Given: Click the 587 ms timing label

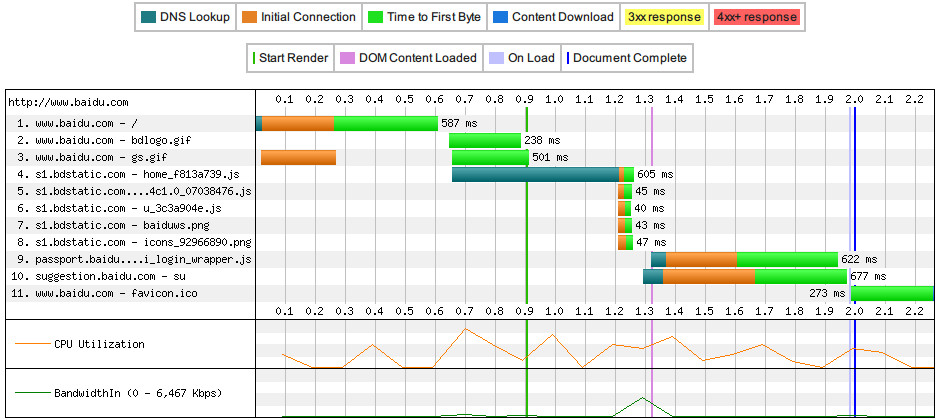Looking at the screenshot, I should [x=459, y=124].
